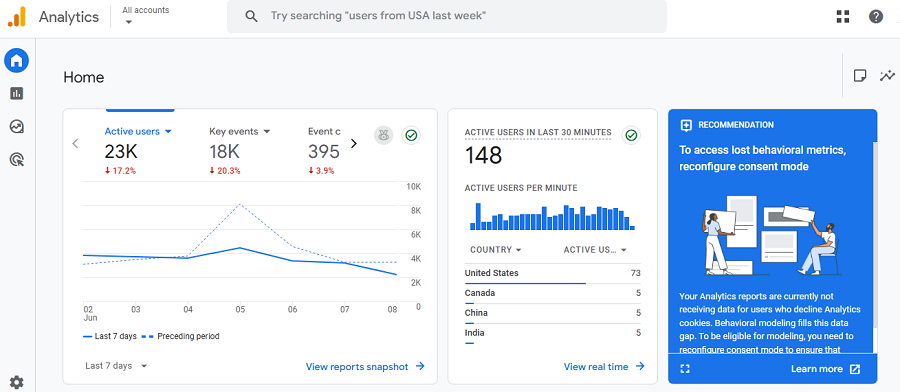
Task: Open the Google apps grid icon
Action: click(843, 17)
